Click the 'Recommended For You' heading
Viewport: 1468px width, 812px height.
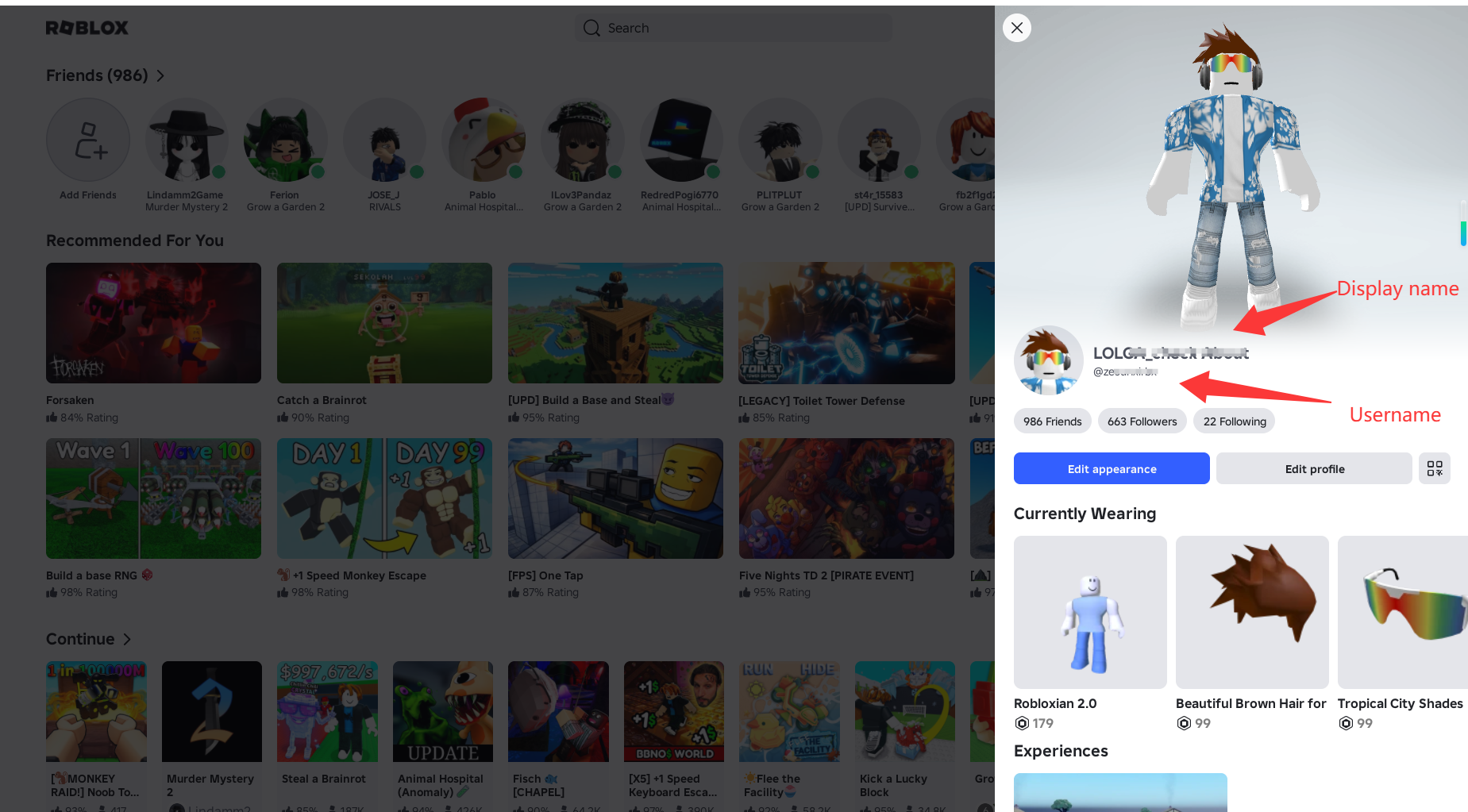[135, 241]
